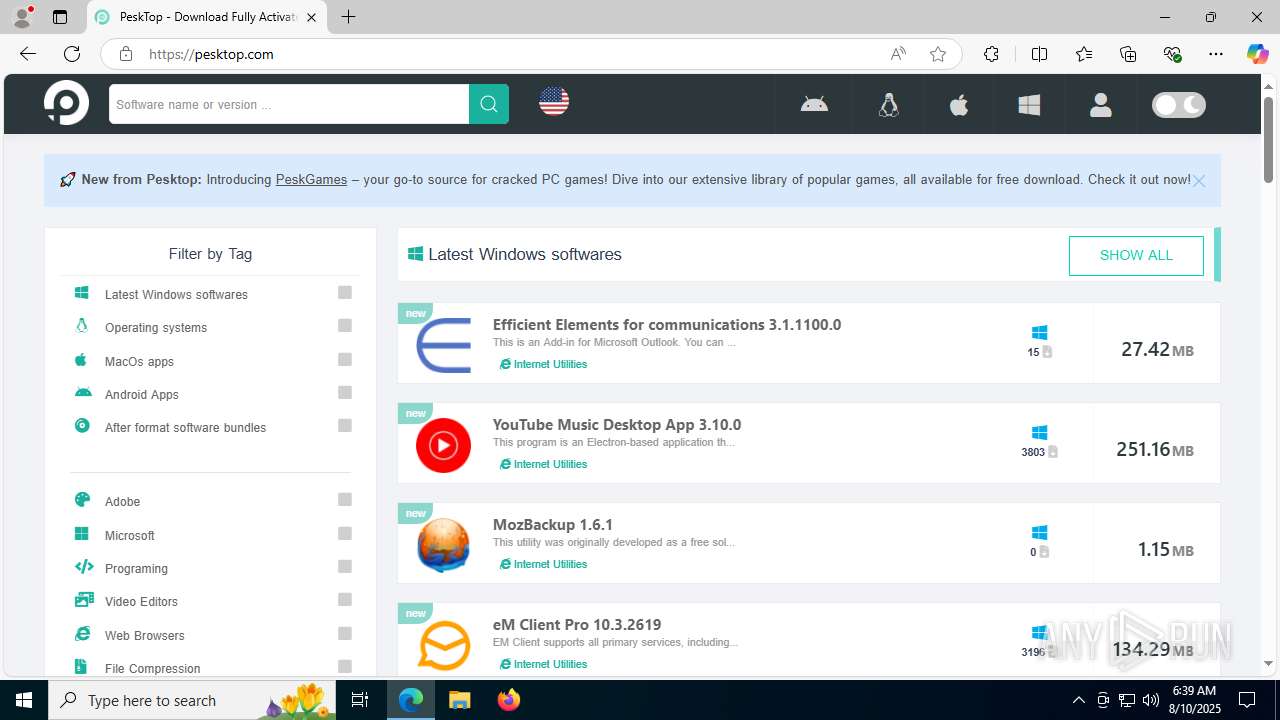Viewport: 1280px width, 720px height.
Task: Open YouTube Music Desktop App 3.10.0
Action: coord(617,425)
